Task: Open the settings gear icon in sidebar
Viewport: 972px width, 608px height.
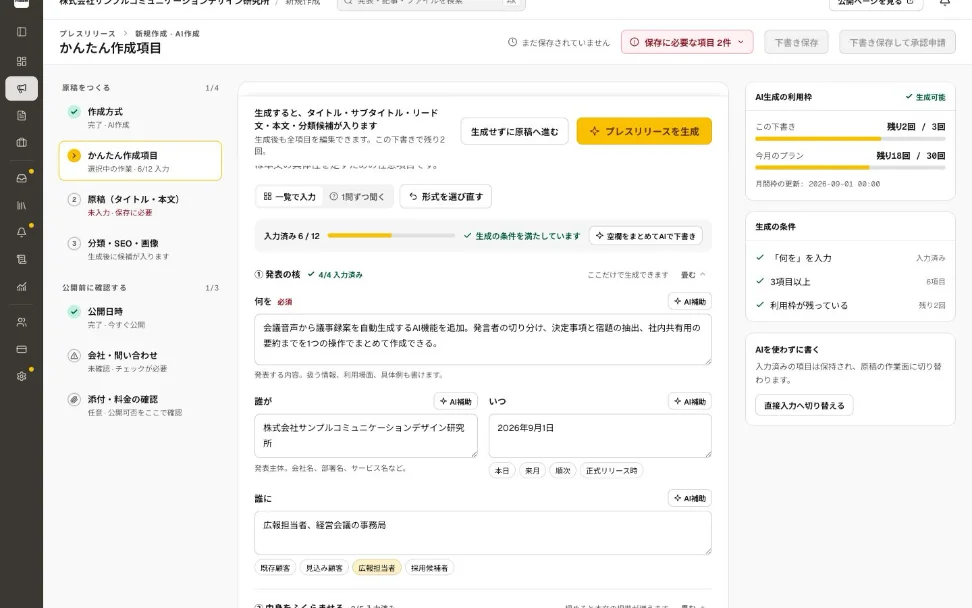Action: click(21, 376)
